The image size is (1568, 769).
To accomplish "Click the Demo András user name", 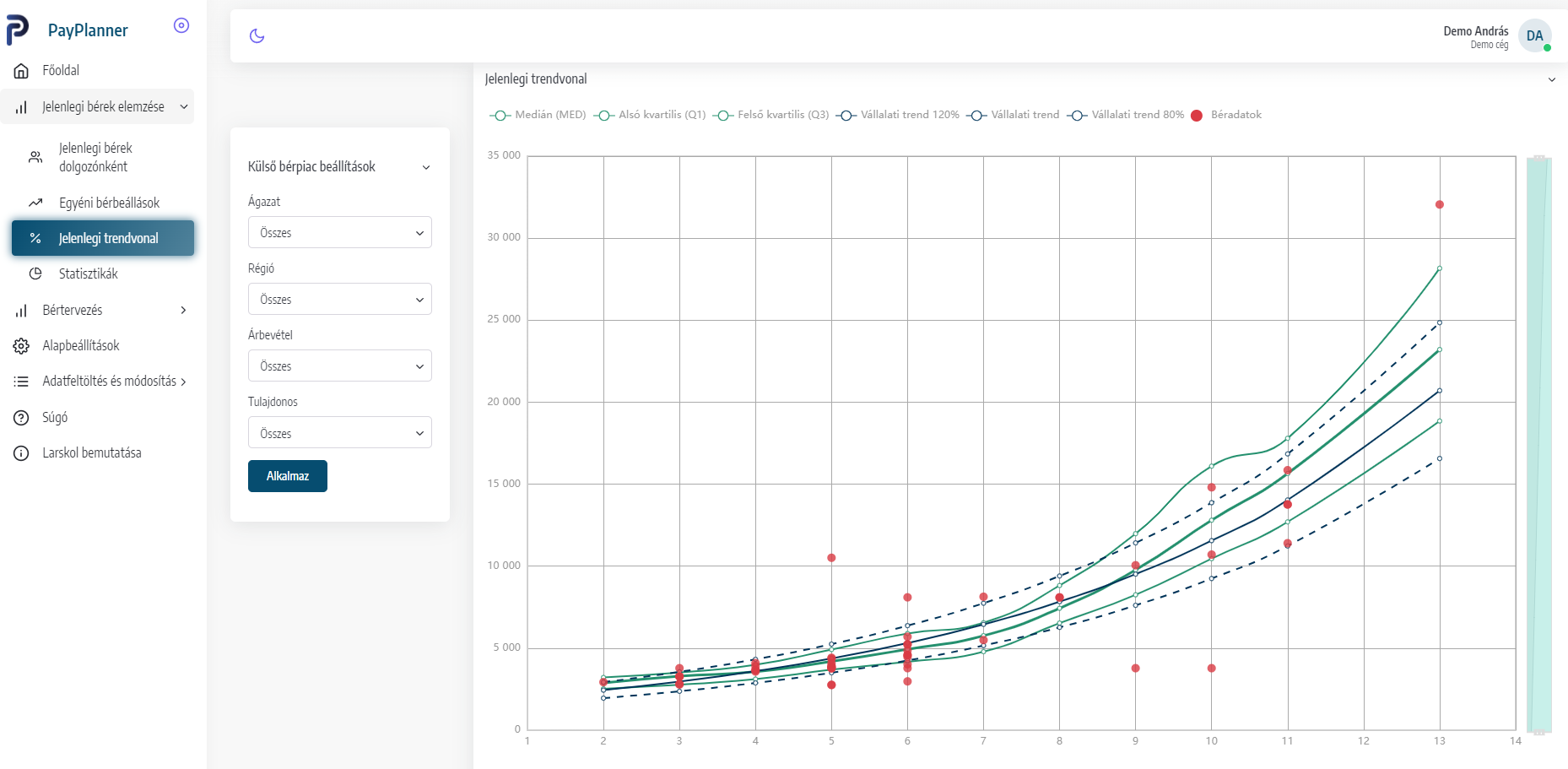I will tap(1475, 31).
